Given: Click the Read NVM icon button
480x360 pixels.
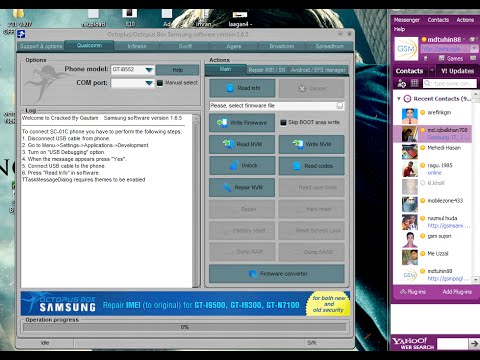Looking at the screenshot, I should point(242,144).
